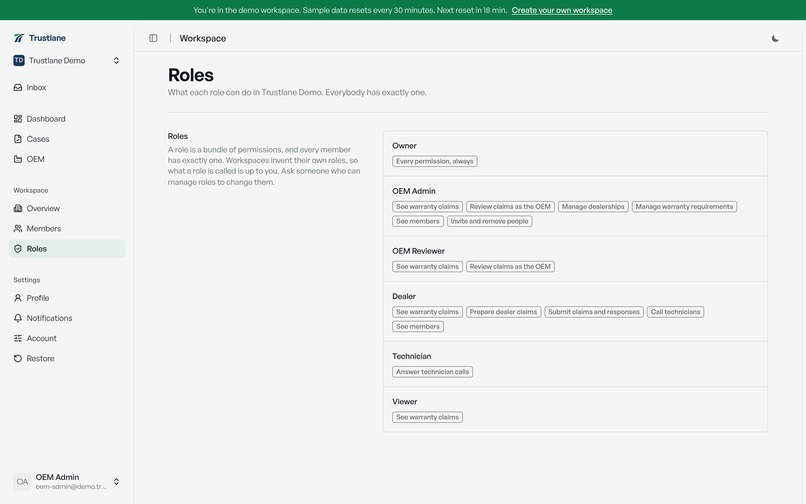Viewport: 806px width, 504px height.
Task: Expand the OEM Admin account menu
Action: (x=67, y=482)
